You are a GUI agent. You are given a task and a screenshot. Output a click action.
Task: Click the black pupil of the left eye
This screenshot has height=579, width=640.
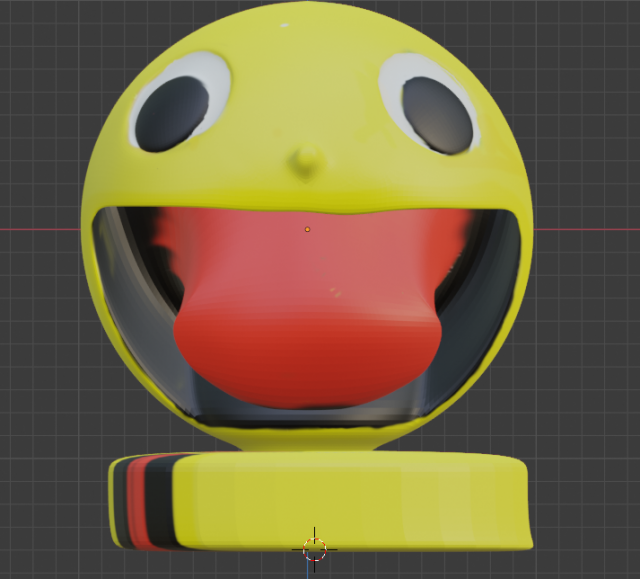(x=172, y=114)
